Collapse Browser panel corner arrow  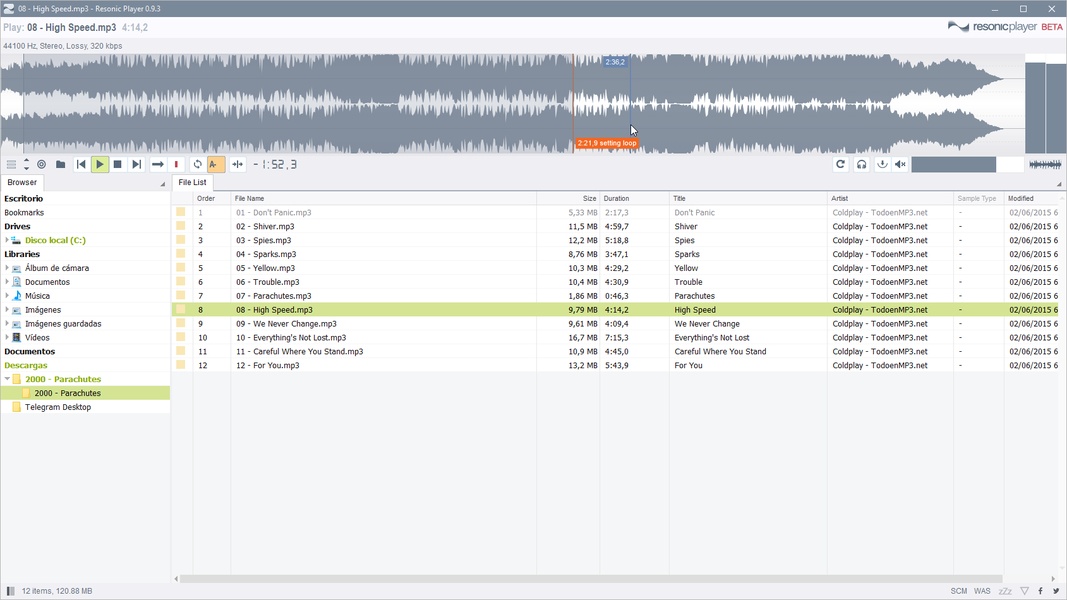point(163,184)
